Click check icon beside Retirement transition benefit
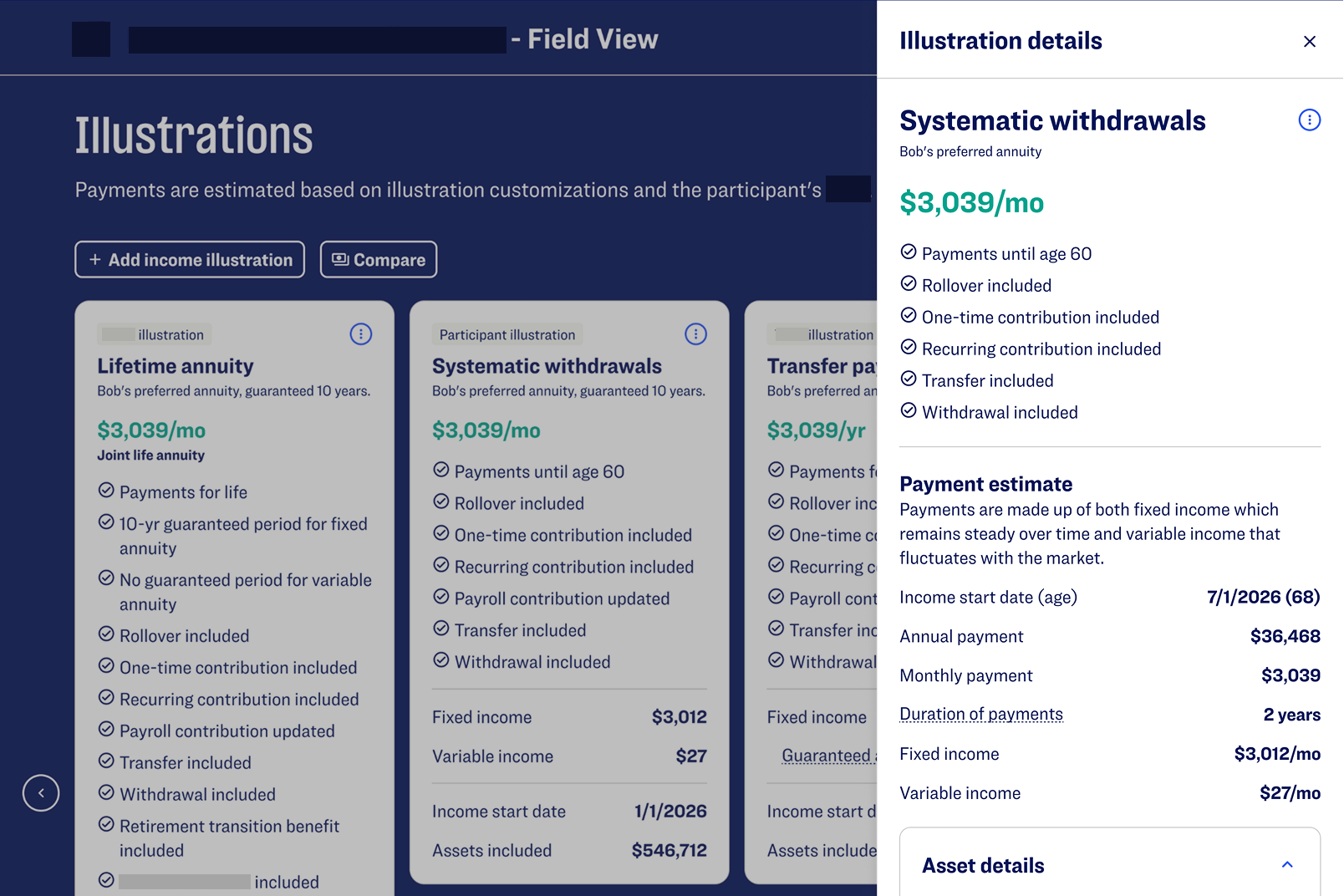The width and height of the screenshot is (1344, 896). click(x=106, y=824)
